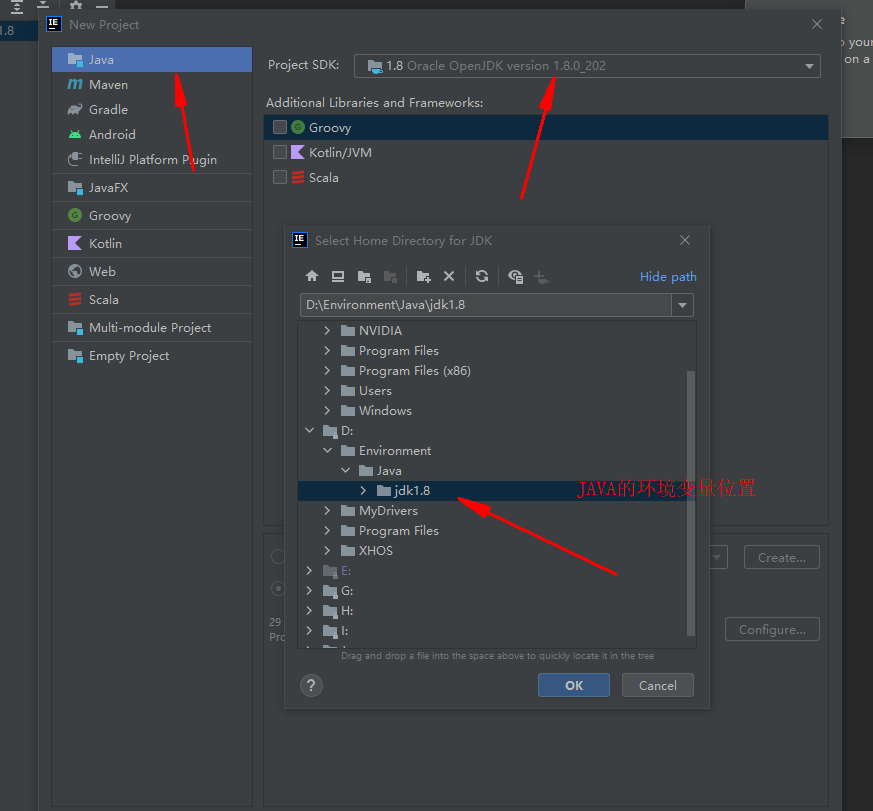The image size is (873, 811).
Task: Choose Empty Project type
Action: pos(152,356)
